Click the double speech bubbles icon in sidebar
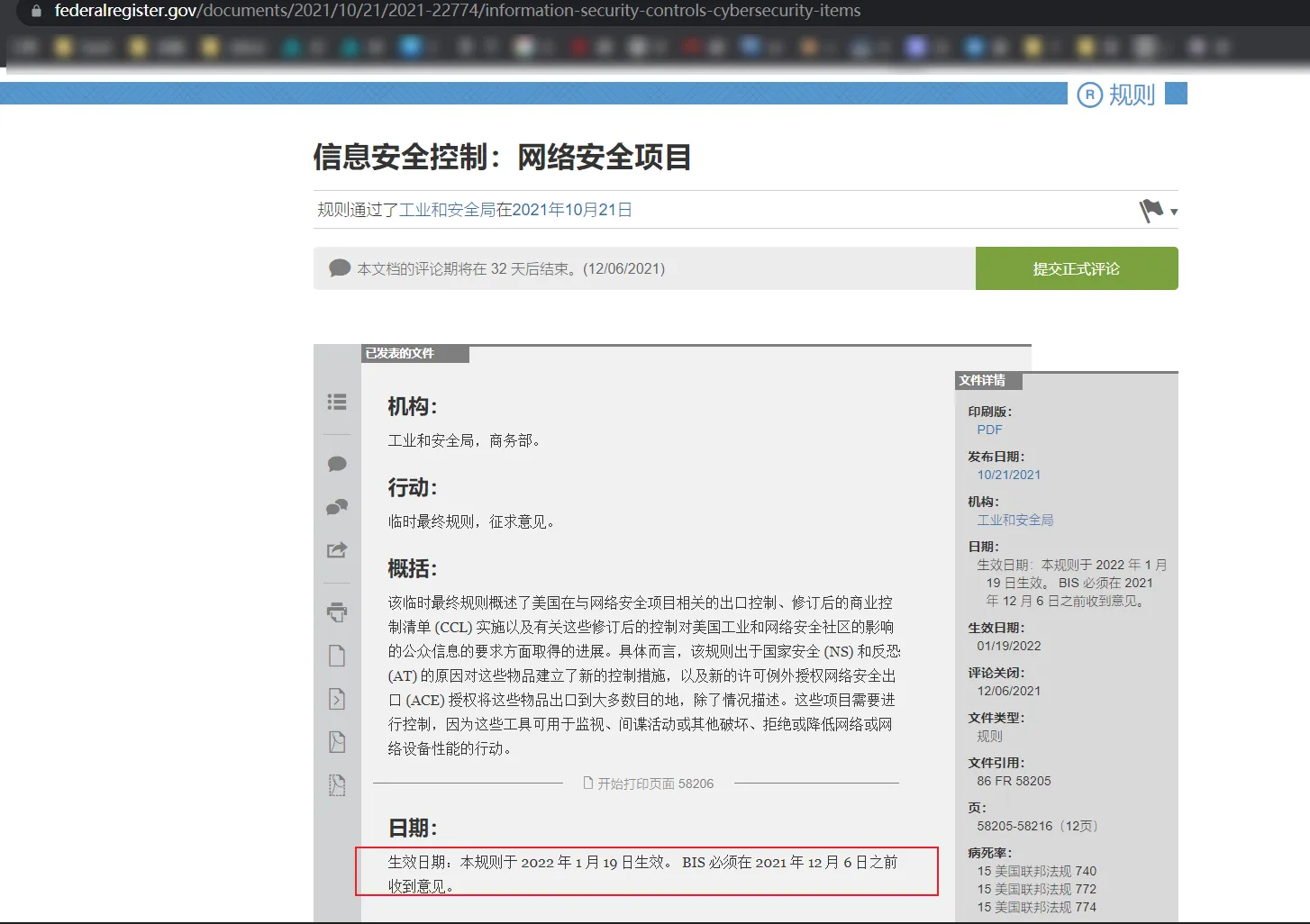The width and height of the screenshot is (1310, 924). [x=337, y=507]
